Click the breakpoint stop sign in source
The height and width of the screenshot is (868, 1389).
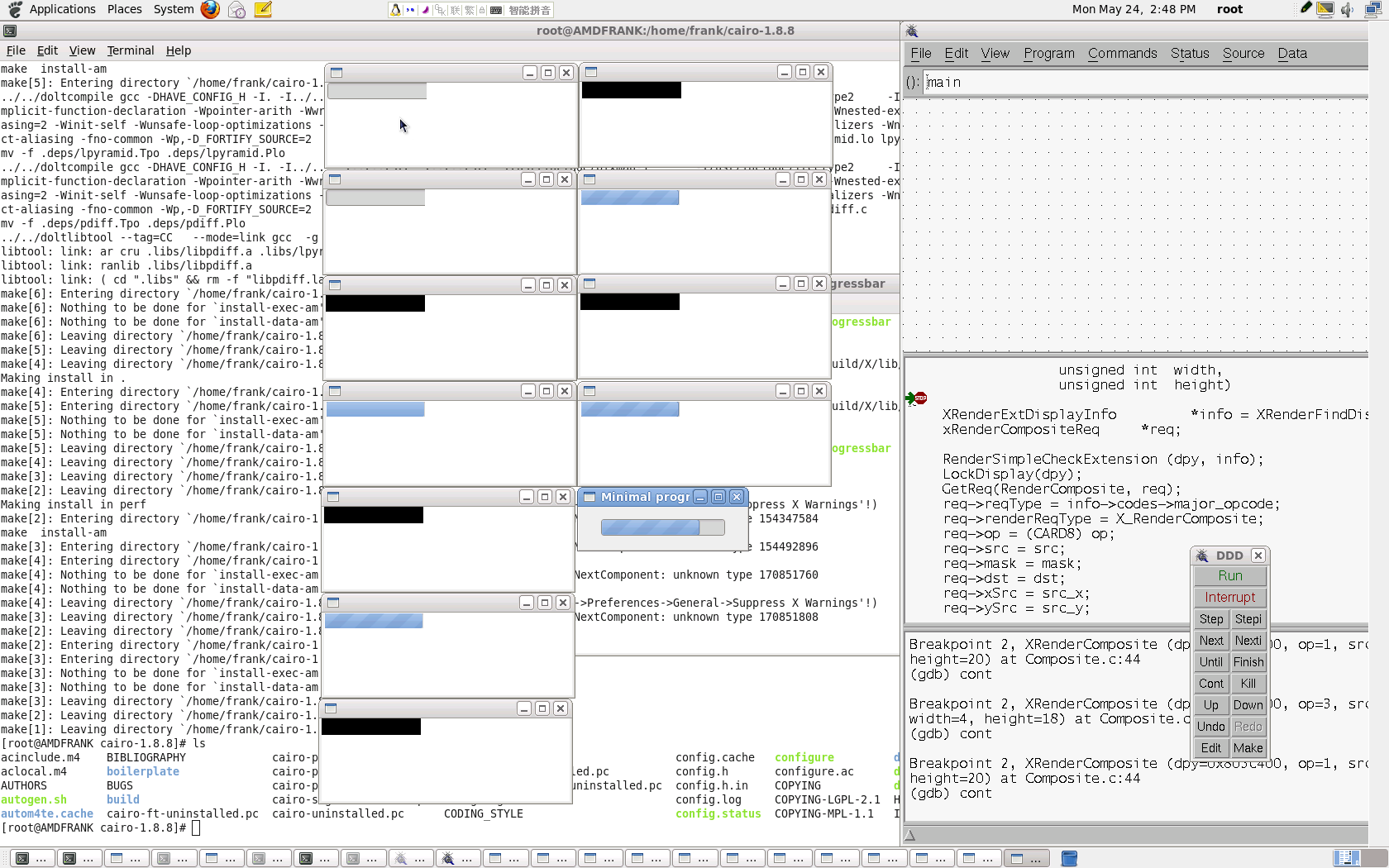920,398
